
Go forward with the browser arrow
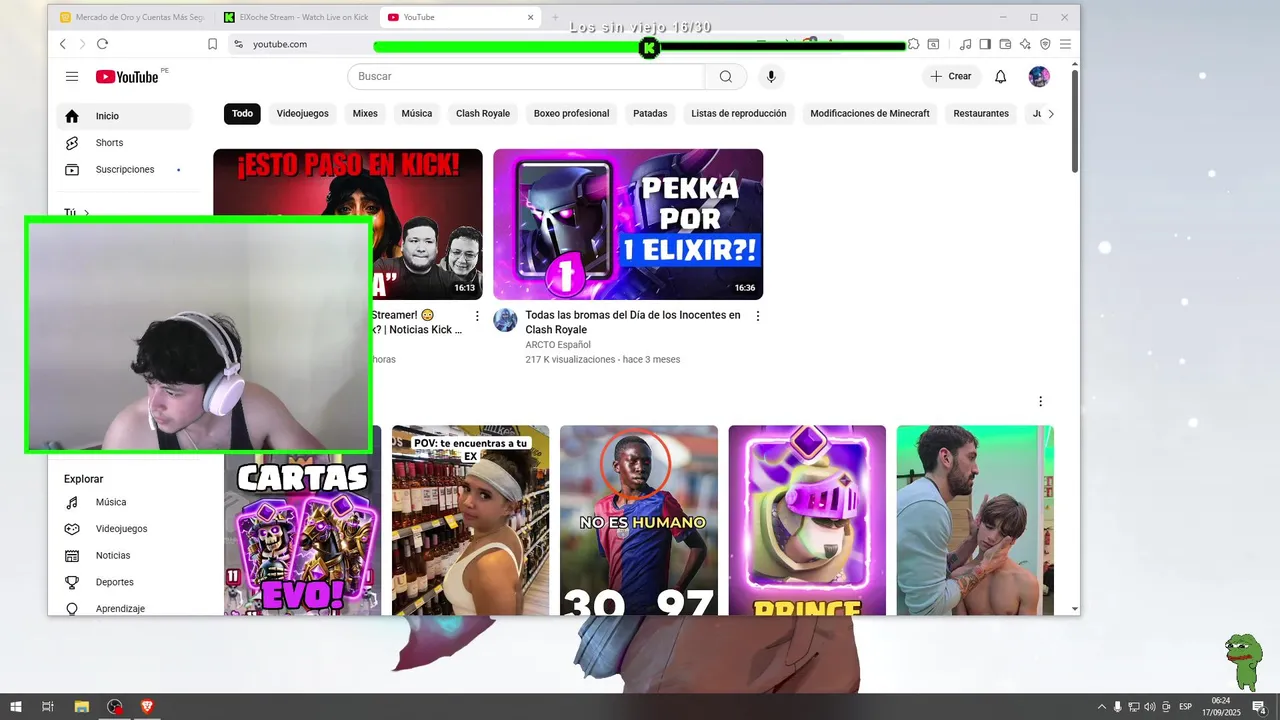click(x=82, y=44)
